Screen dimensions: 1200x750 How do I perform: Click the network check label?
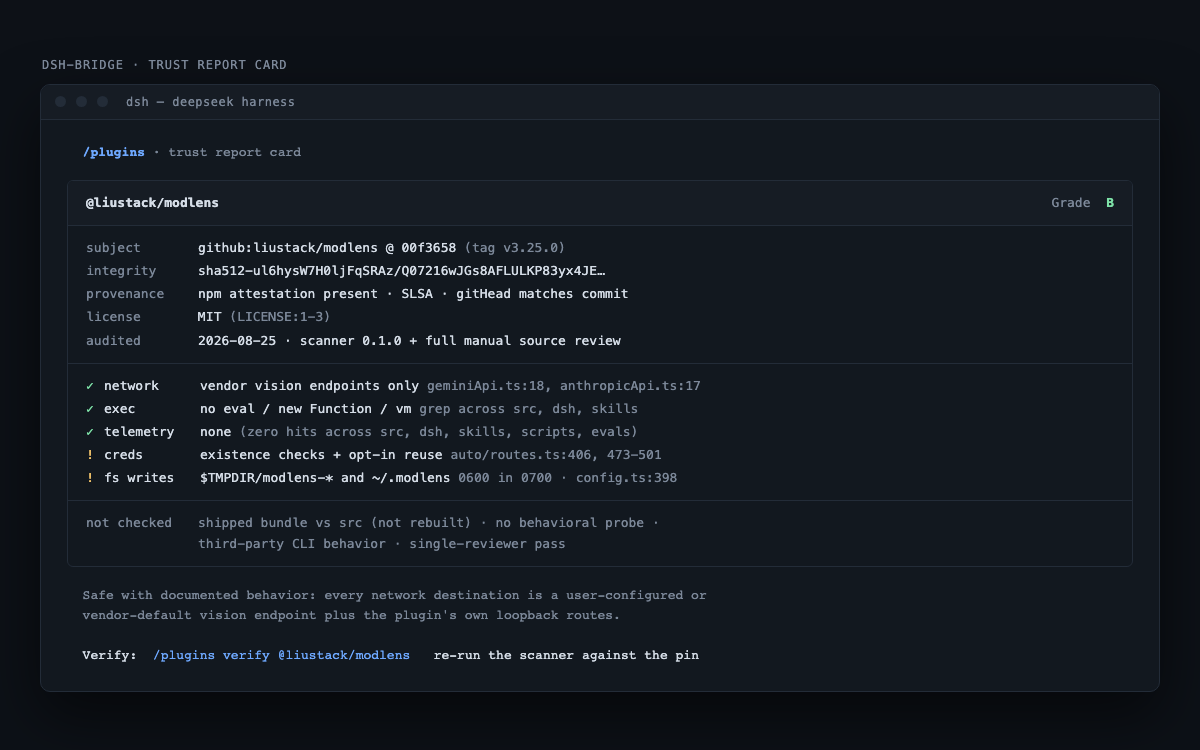[132, 386]
